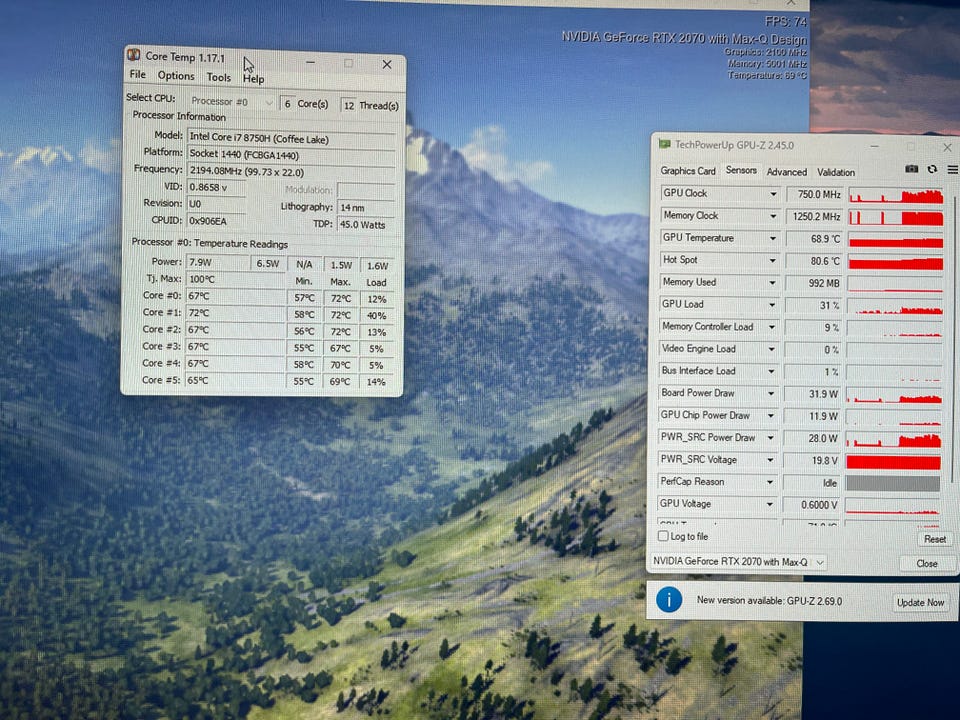Click the GPU Temperature history graph
The width and height of the screenshot is (960, 720).
pos(896,239)
